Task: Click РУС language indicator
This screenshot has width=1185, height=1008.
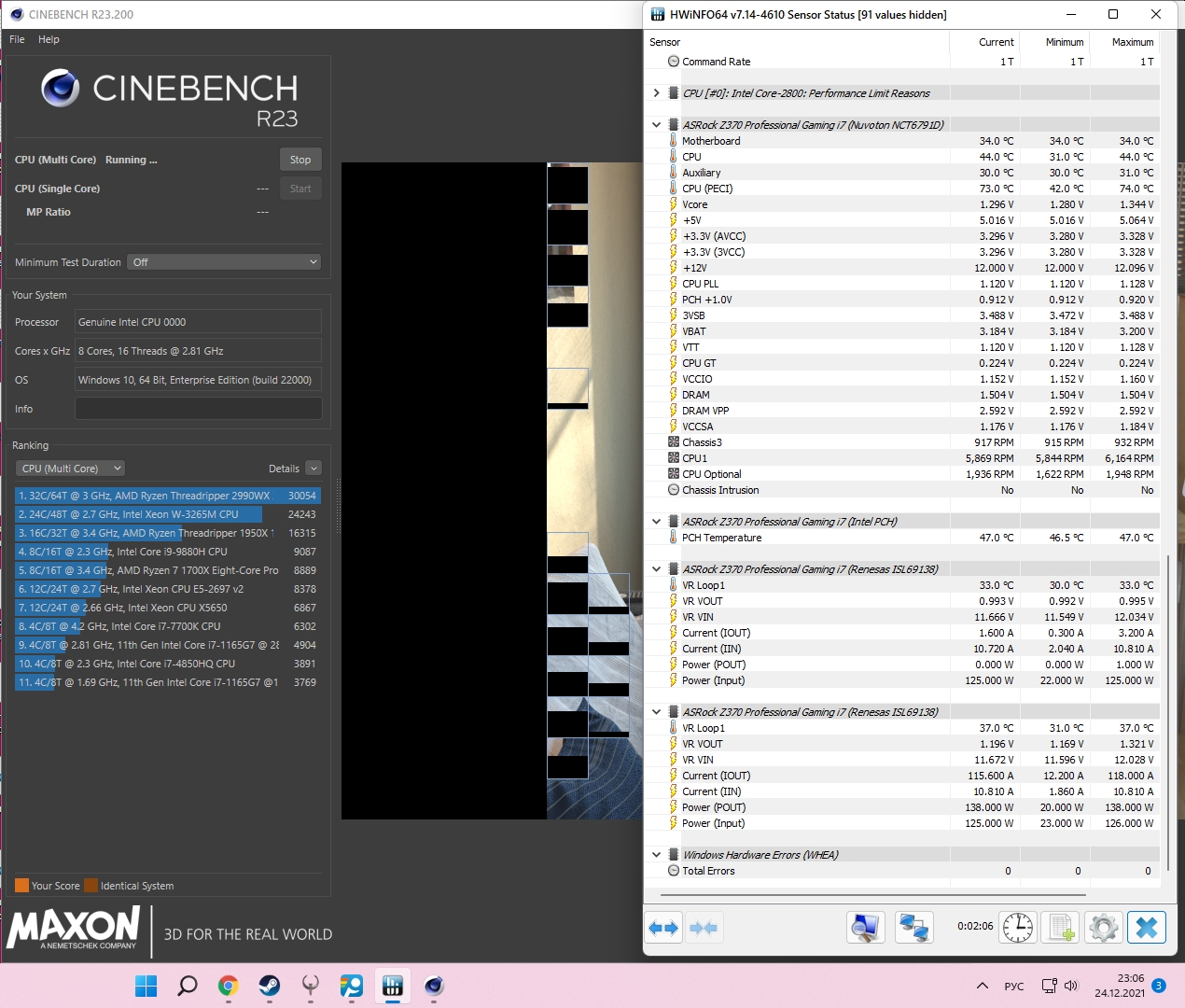Action: coord(1014,987)
